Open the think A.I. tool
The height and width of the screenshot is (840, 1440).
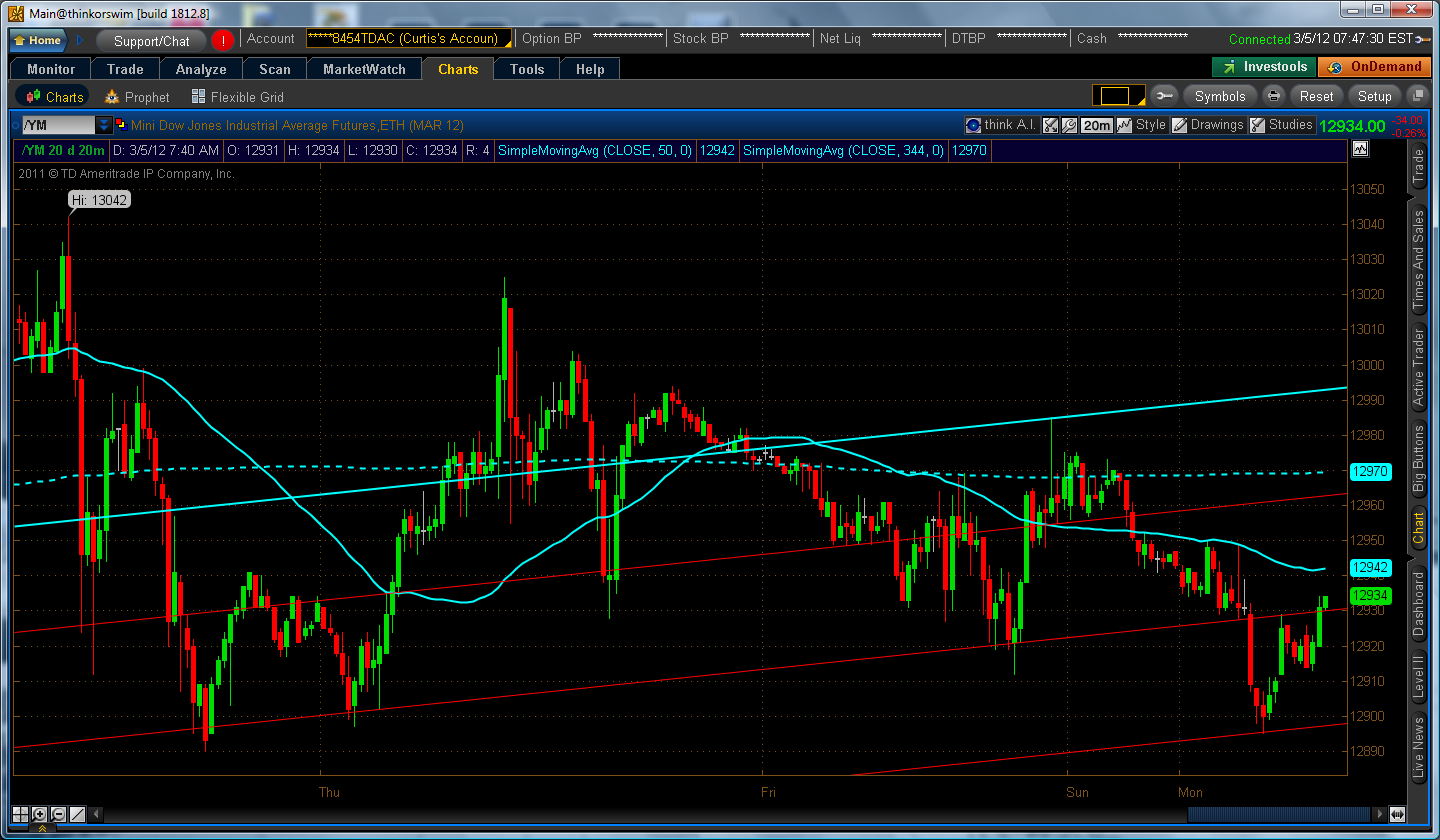pyautogui.click(x=1002, y=125)
